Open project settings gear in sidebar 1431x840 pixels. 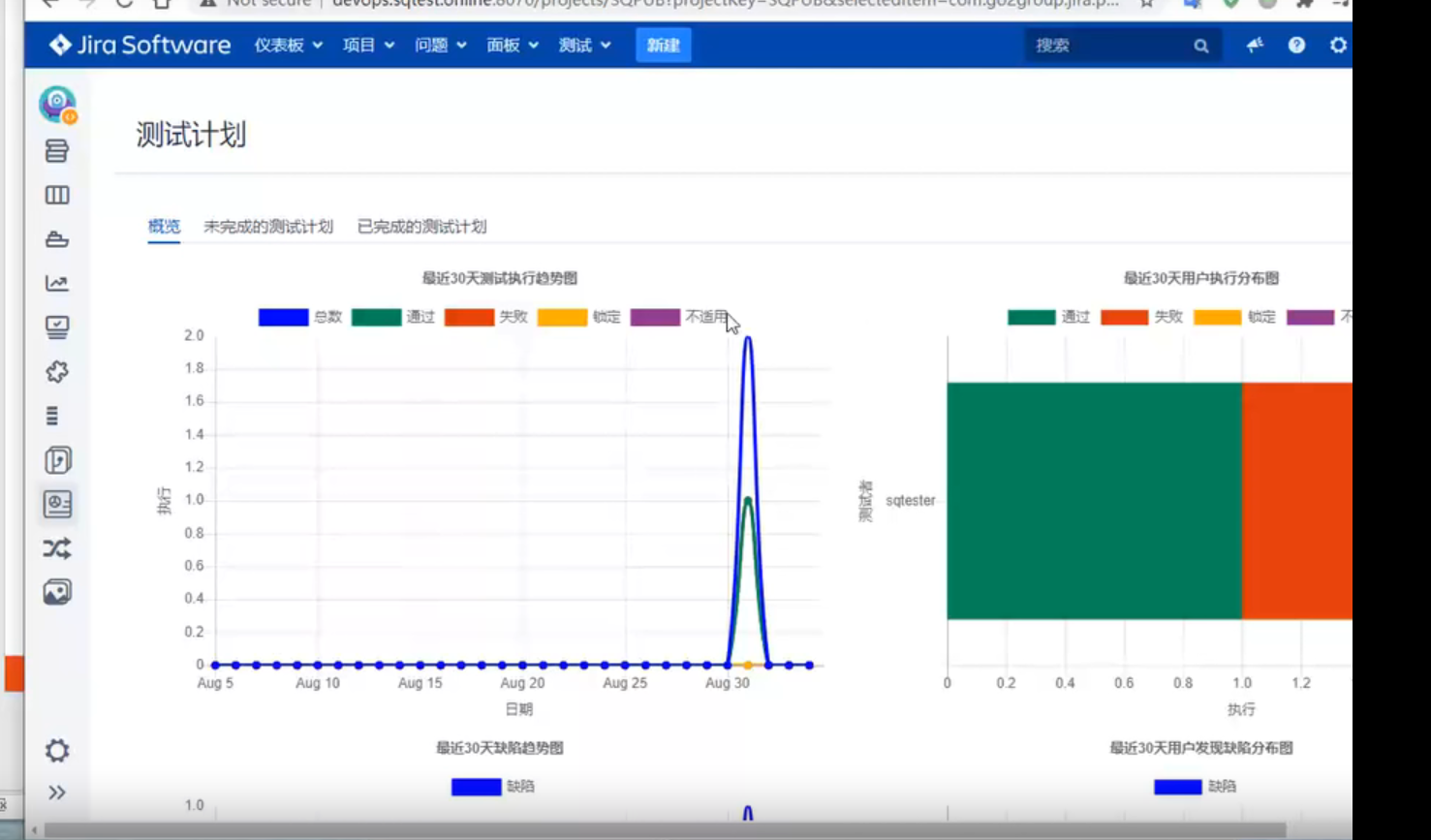57,750
